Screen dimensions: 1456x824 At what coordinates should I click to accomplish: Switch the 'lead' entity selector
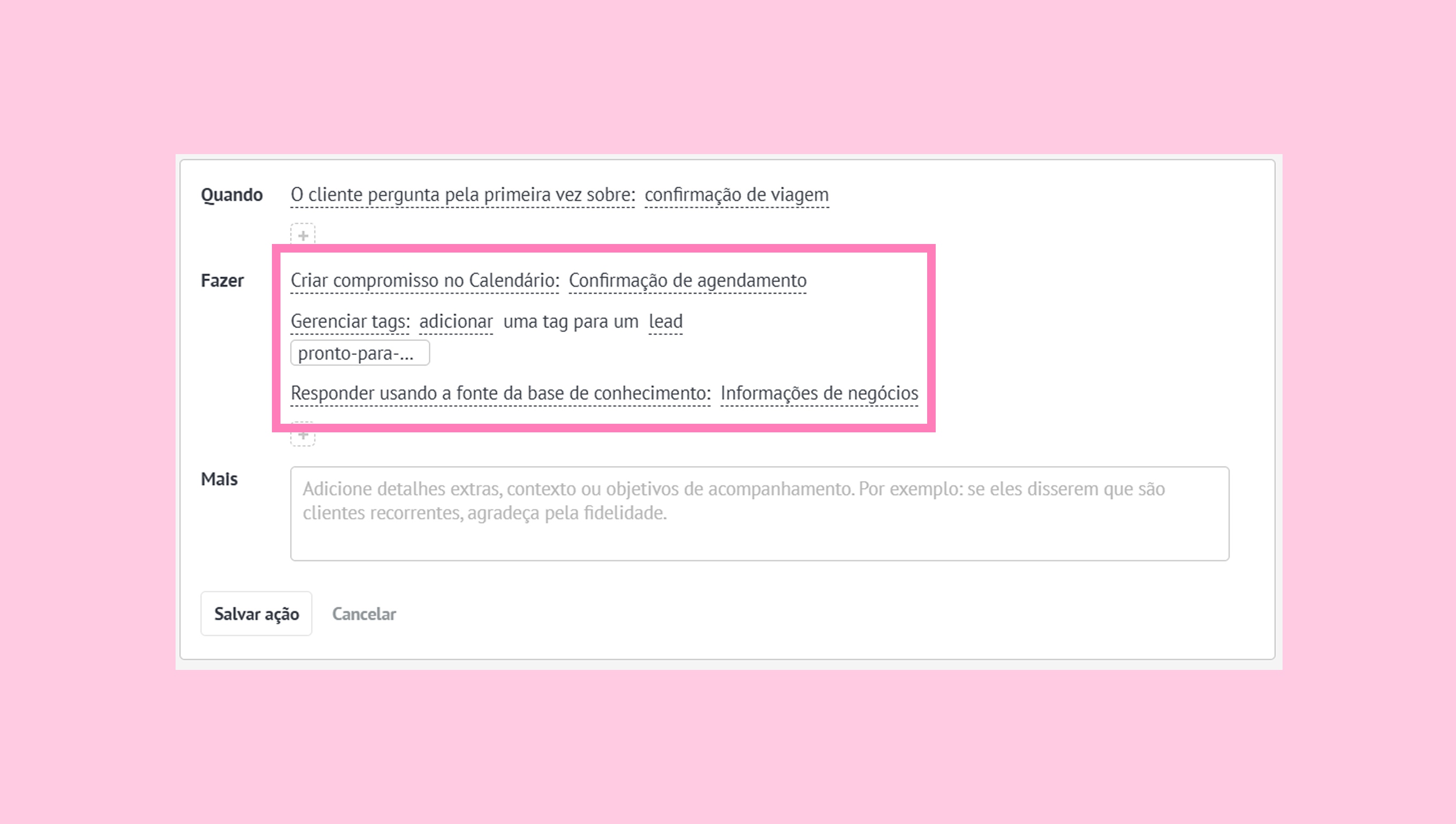(x=666, y=322)
